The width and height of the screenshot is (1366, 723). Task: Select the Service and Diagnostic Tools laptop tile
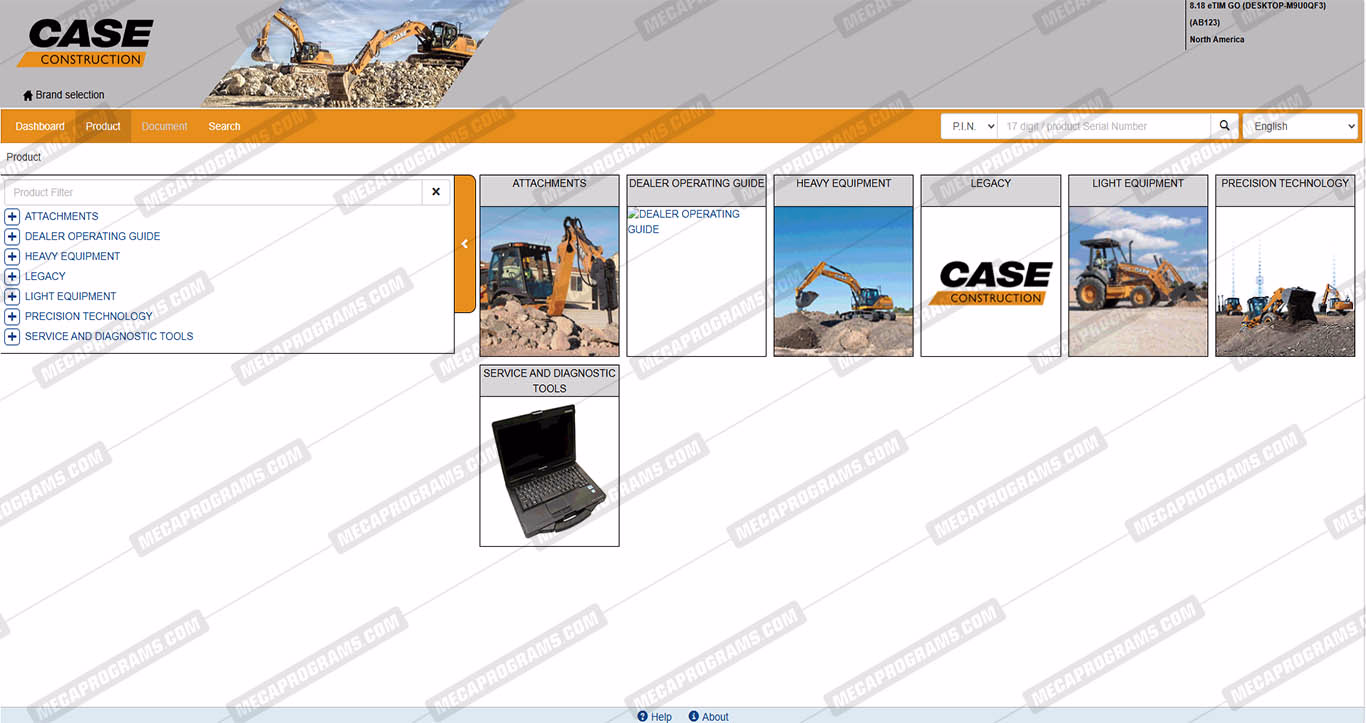pos(549,470)
